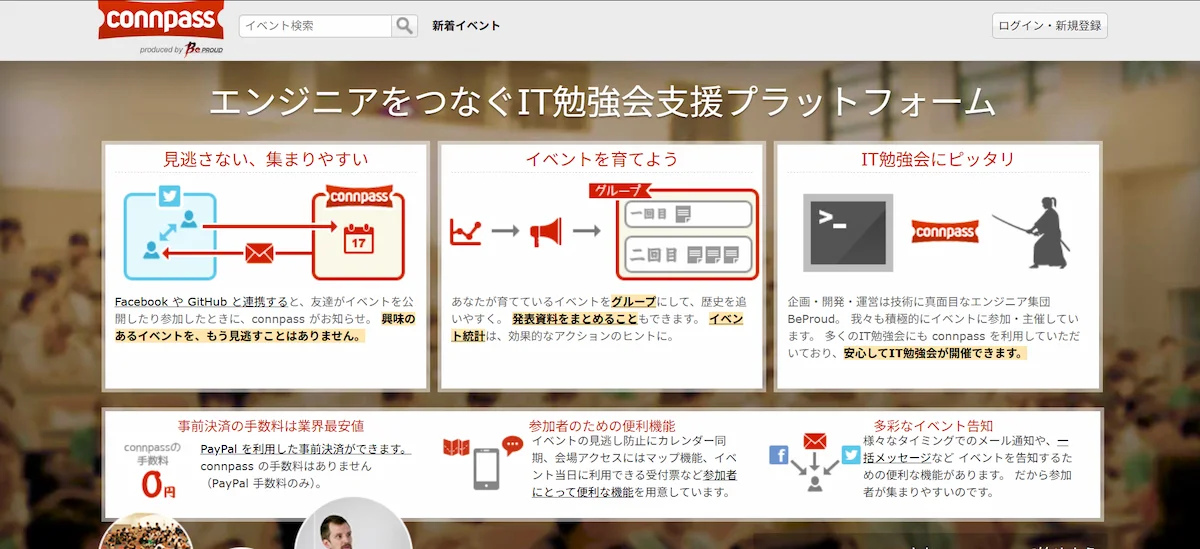Click the グループ ribbon label
1200x549 pixels.
[619, 190]
